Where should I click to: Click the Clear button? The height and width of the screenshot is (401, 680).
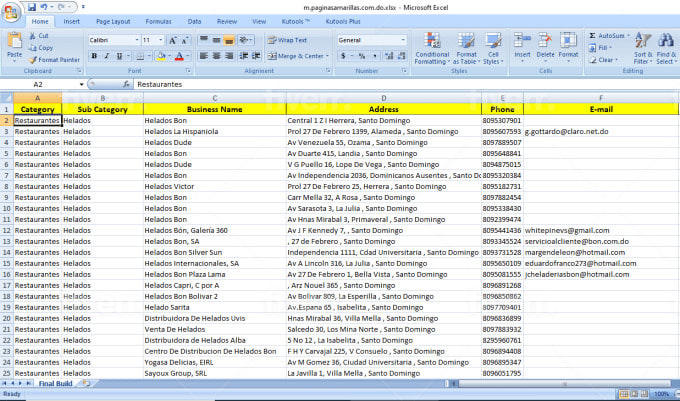point(603,60)
